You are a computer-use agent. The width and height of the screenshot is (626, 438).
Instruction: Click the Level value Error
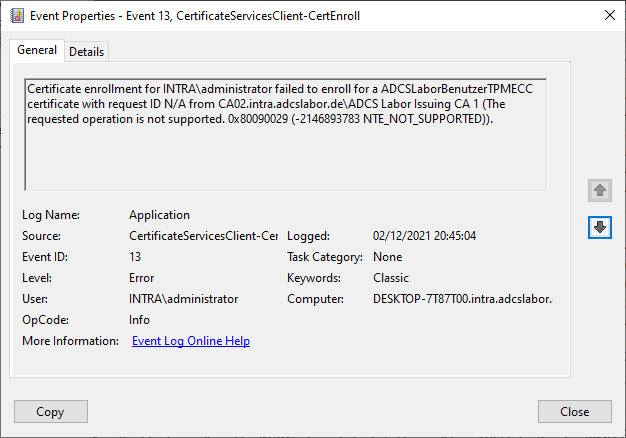142,278
